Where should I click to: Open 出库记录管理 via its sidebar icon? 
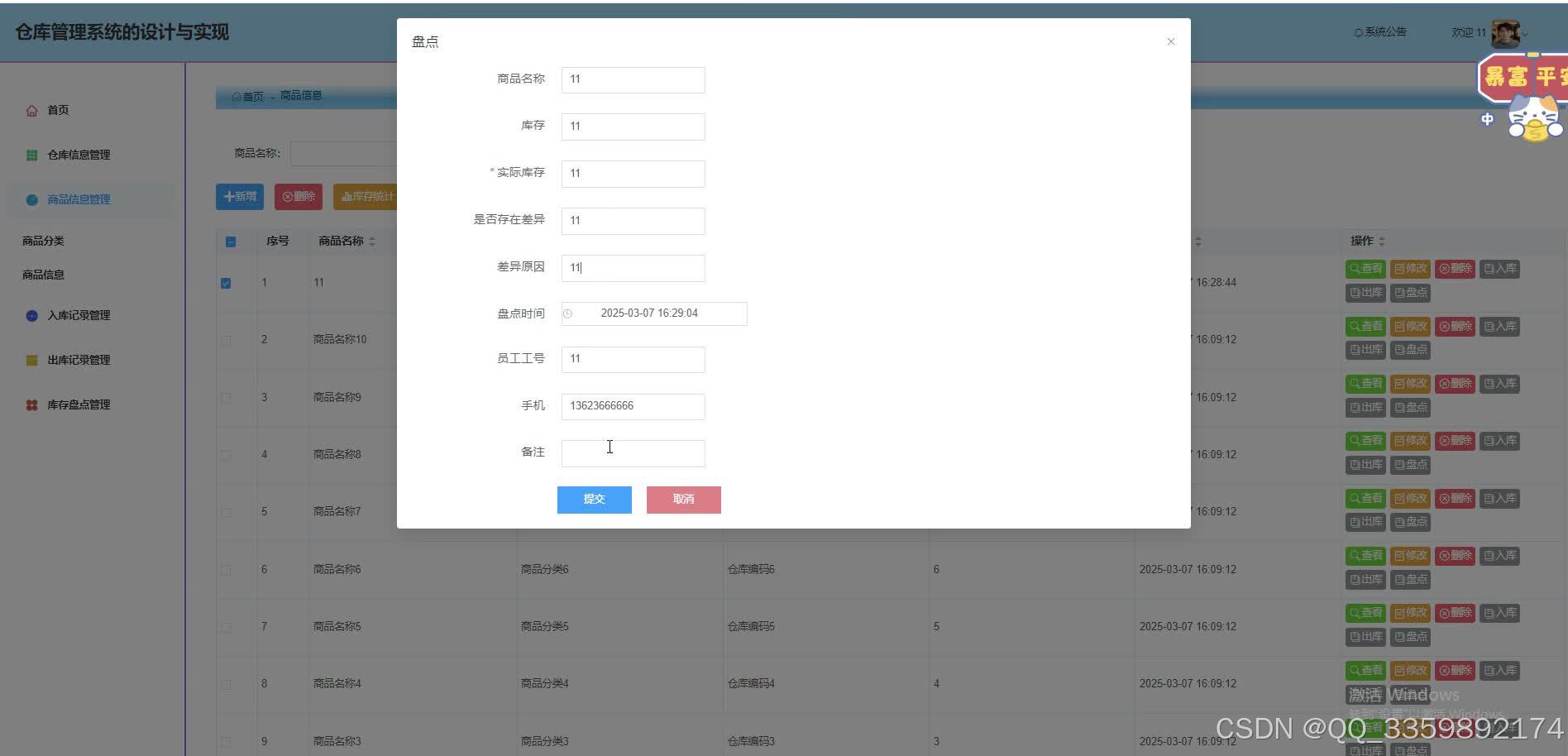31,360
